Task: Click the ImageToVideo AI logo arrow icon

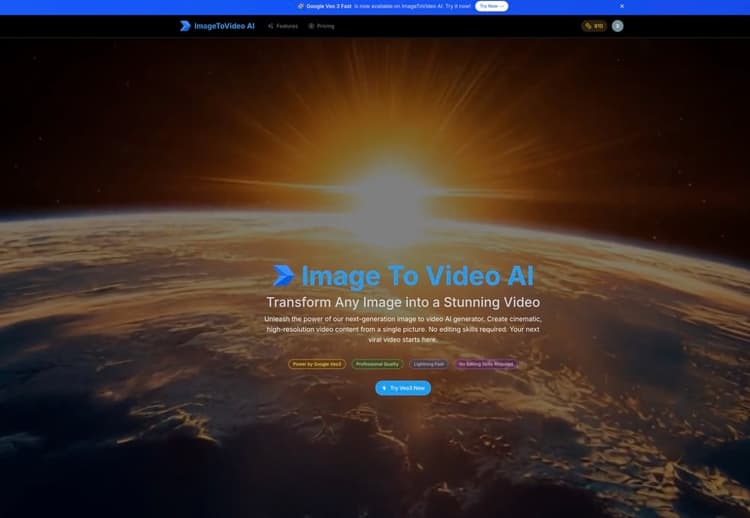Action: [185, 26]
